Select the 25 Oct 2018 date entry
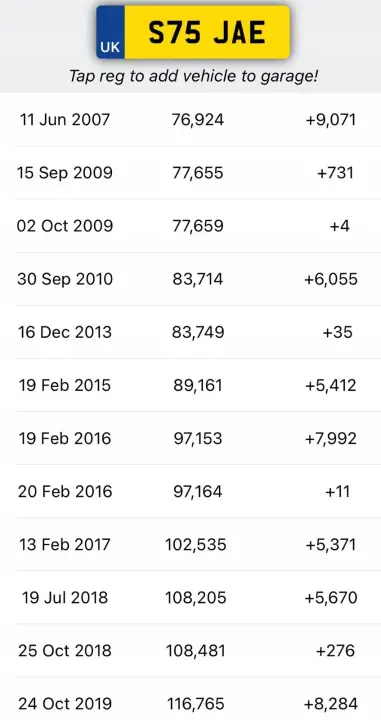The image size is (381, 720). coord(65,651)
